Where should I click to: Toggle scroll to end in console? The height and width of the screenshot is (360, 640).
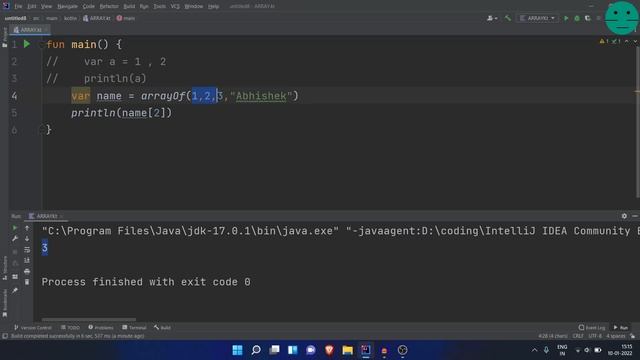[x=27, y=260]
